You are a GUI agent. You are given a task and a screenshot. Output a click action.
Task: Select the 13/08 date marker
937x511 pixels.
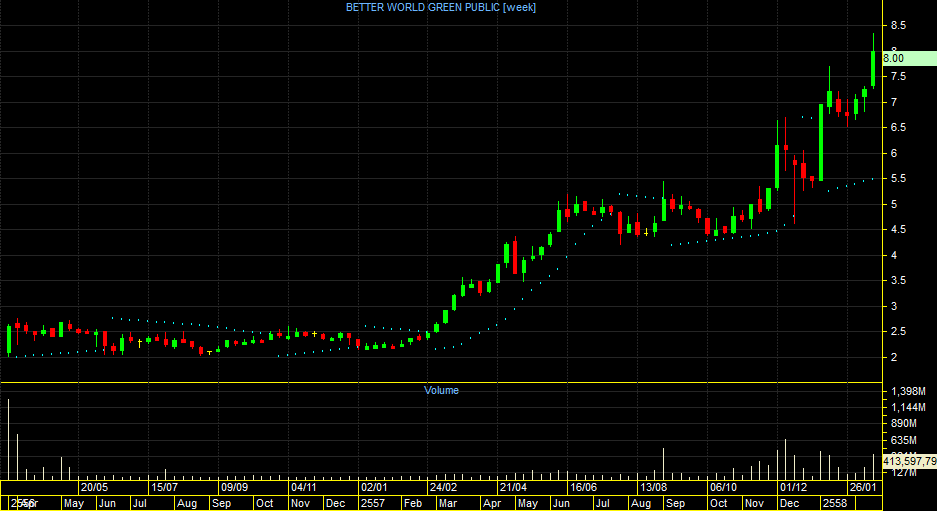pos(653,487)
